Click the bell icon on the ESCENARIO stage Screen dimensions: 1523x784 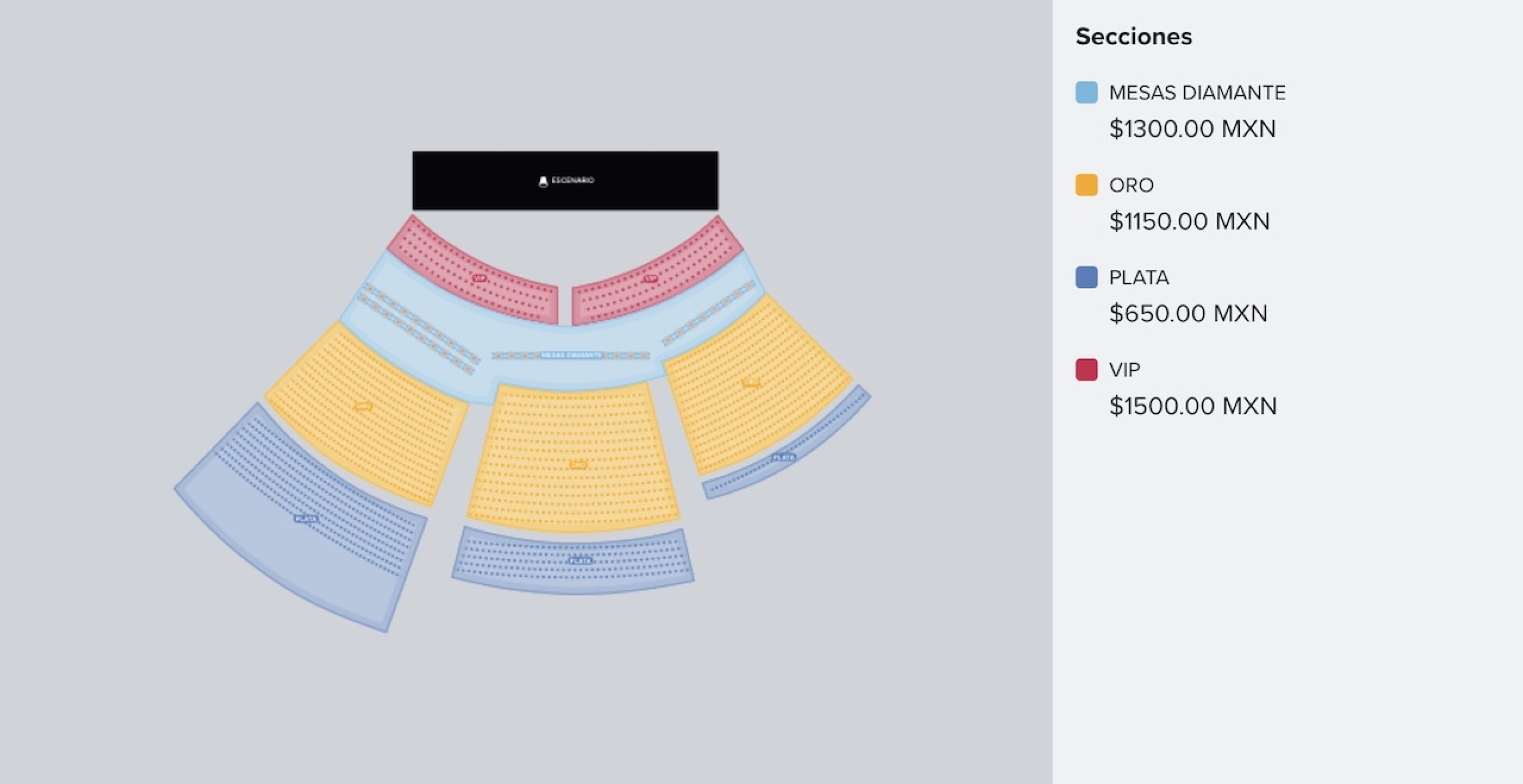point(543,180)
